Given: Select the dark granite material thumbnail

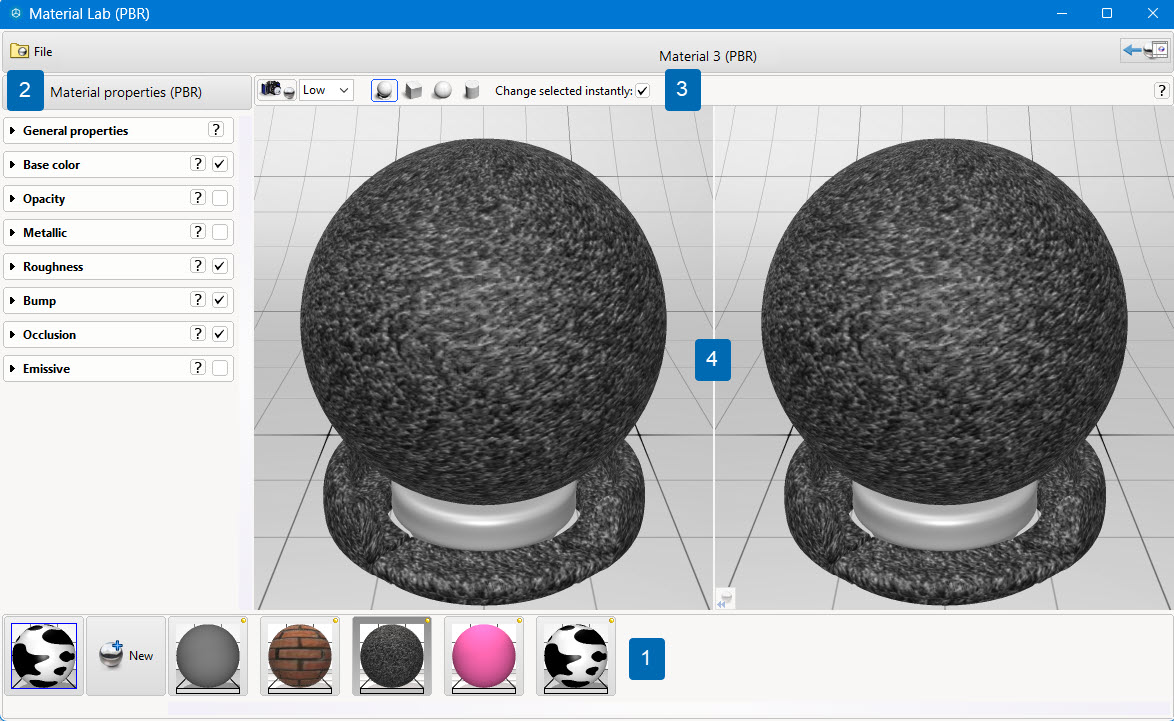Looking at the screenshot, I should coord(392,656).
